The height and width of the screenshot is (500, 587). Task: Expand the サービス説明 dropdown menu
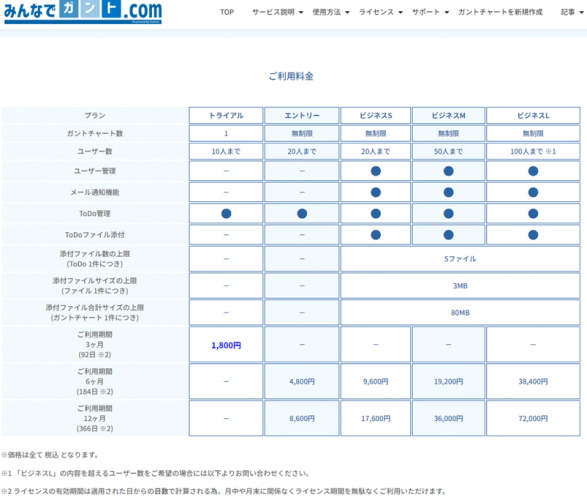pyautogui.click(x=277, y=12)
